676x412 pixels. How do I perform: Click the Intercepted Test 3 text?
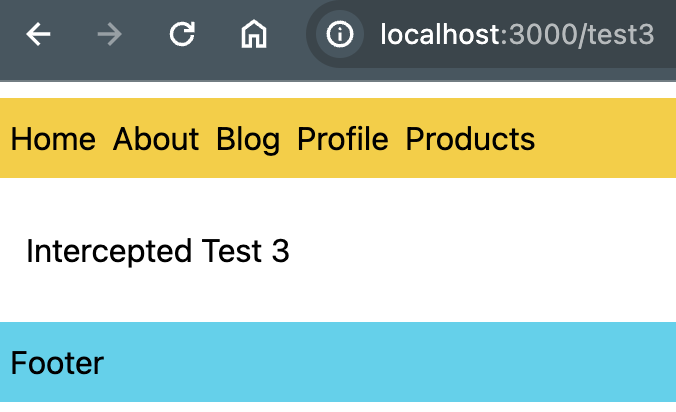click(x=158, y=251)
